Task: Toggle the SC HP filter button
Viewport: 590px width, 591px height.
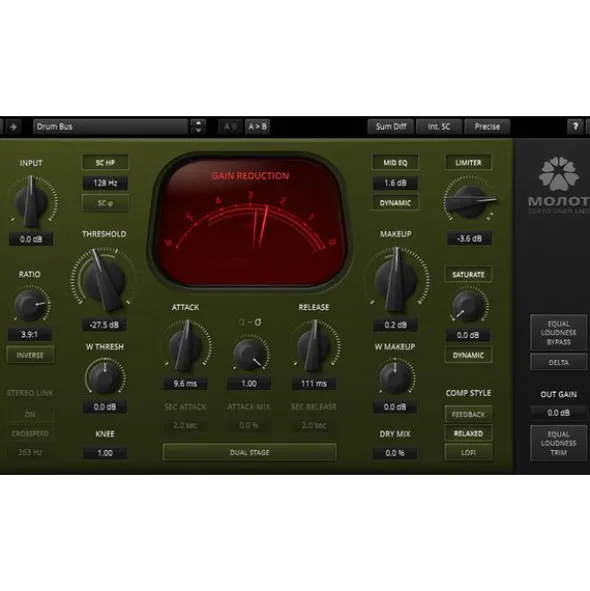Action: pyautogui.click(x=105, y=163)
